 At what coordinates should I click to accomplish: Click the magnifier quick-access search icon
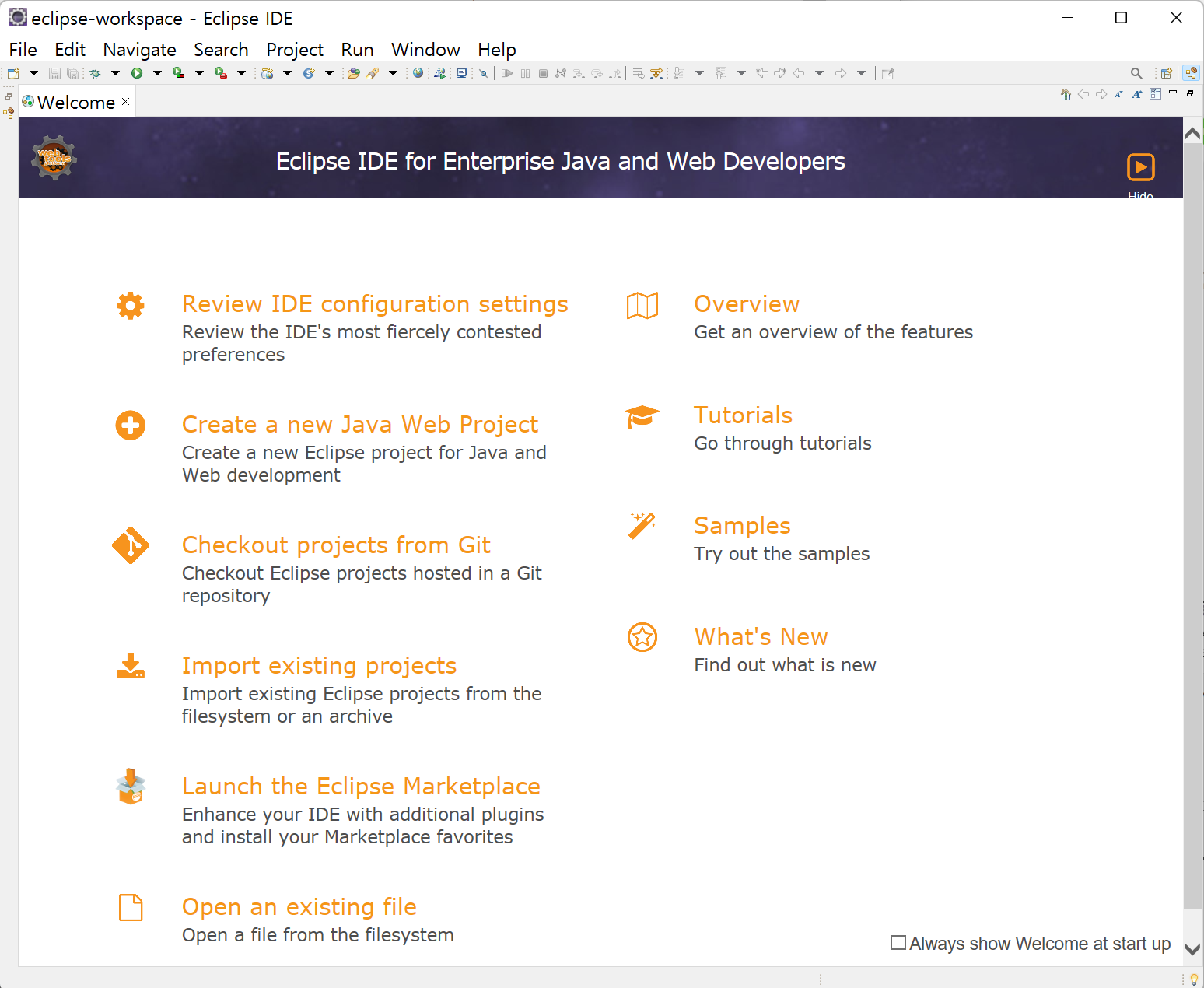tap(1136, 73)
